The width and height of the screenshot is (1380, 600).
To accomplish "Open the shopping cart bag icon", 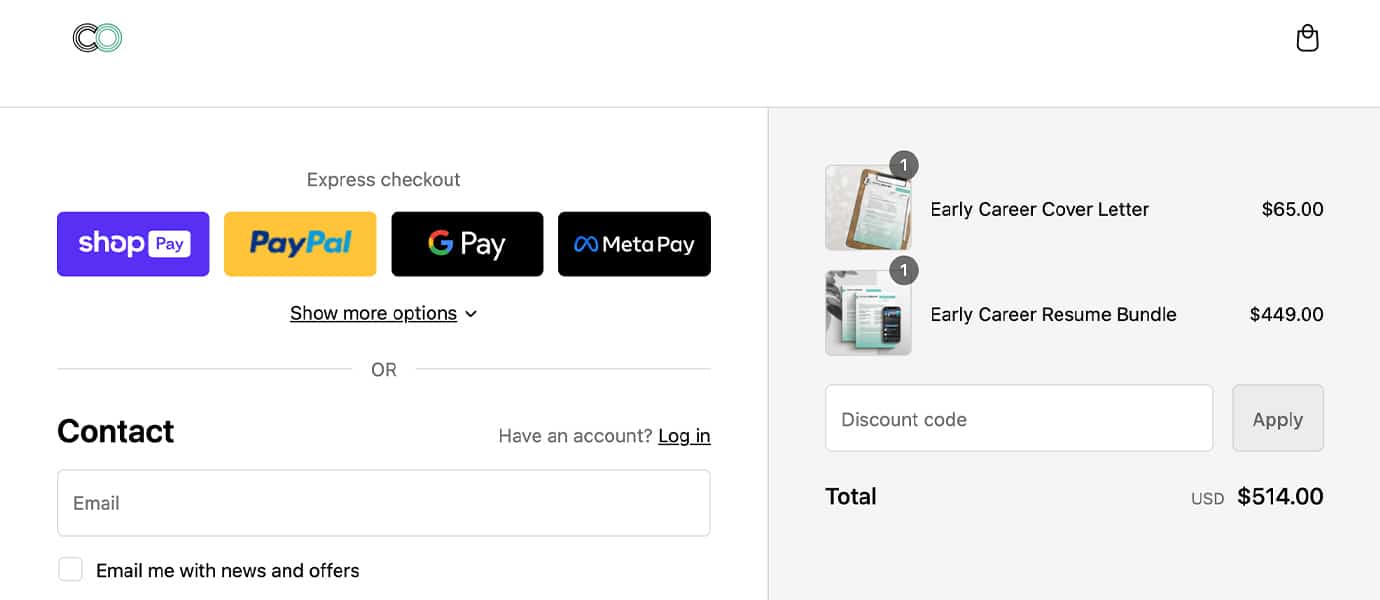I will 1307,37.
